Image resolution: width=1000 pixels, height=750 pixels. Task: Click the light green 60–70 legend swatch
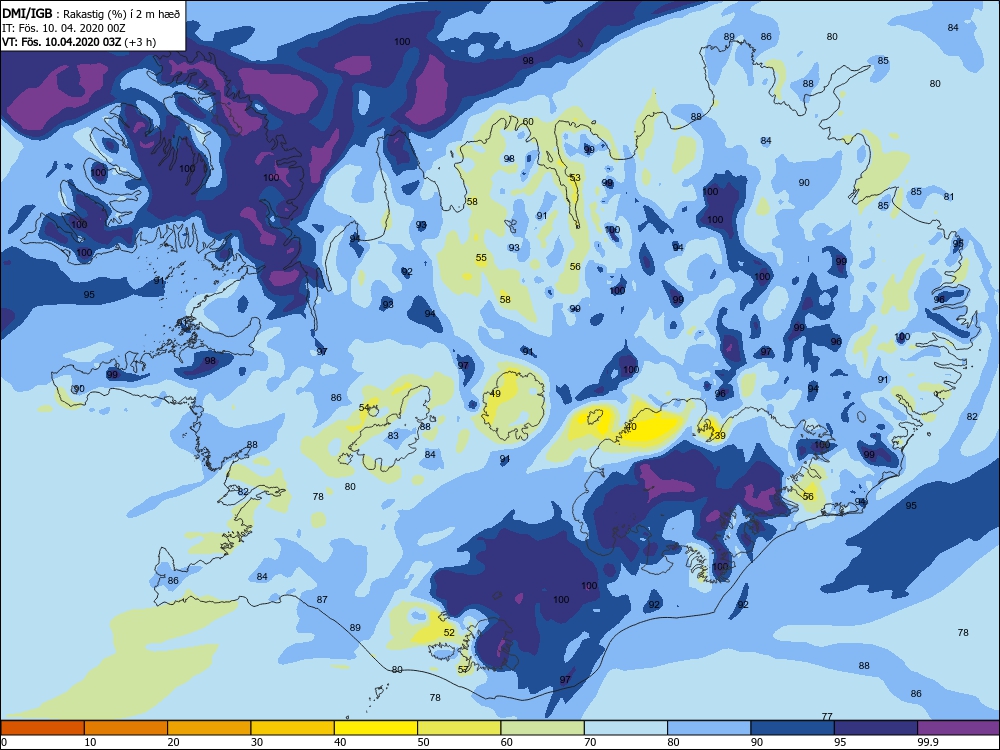tap(543, 728)
